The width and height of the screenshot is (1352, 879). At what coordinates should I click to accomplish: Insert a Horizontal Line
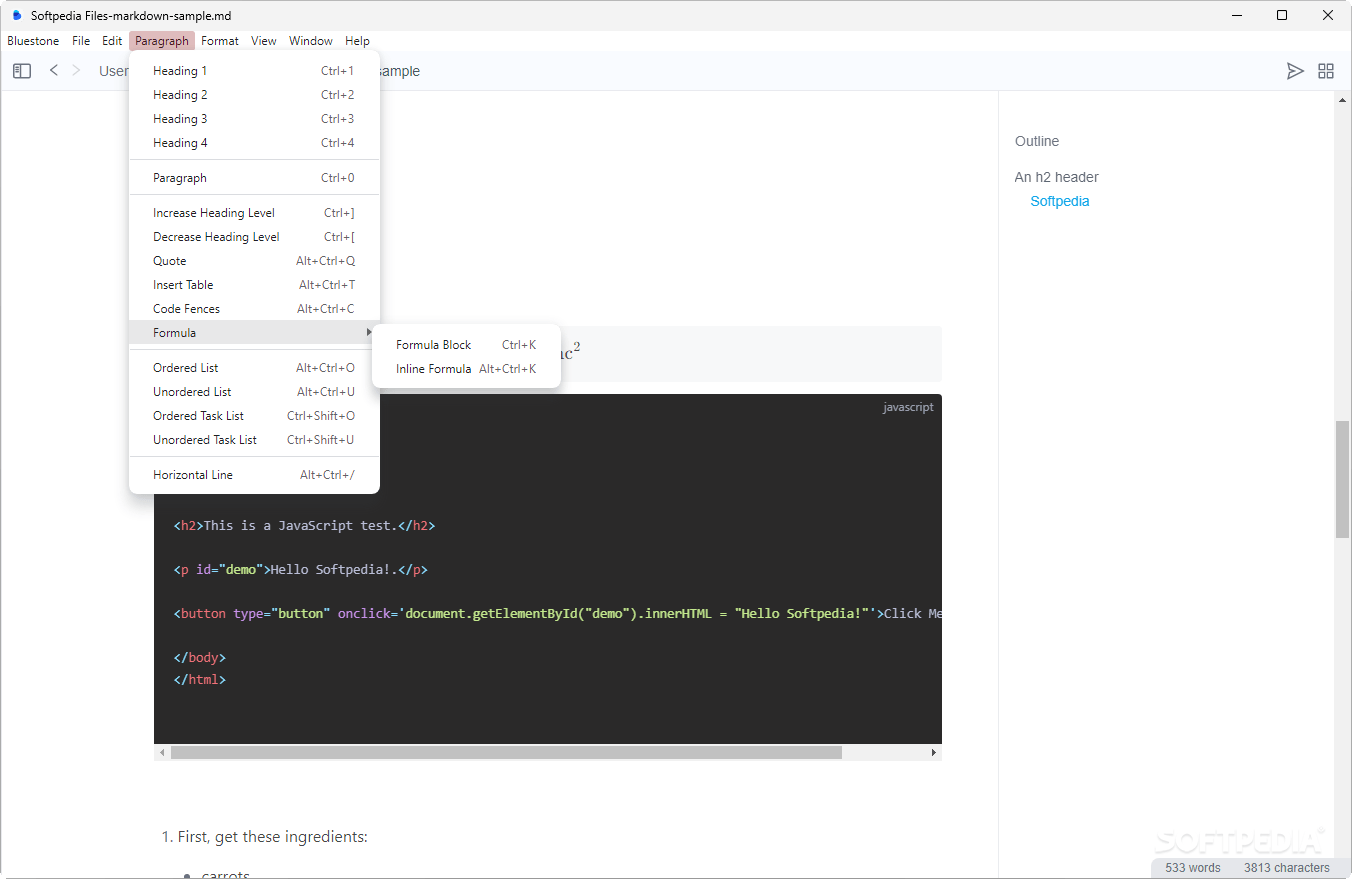[x=254, y=475]
